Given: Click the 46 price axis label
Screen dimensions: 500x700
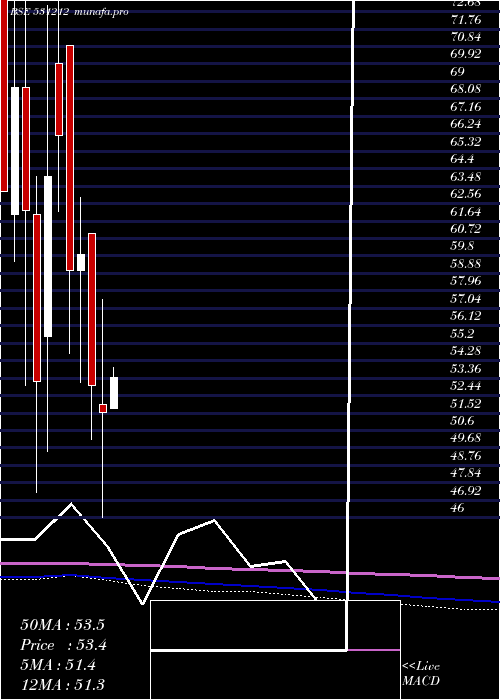Looking at the screenshot, I should [458, 508].
